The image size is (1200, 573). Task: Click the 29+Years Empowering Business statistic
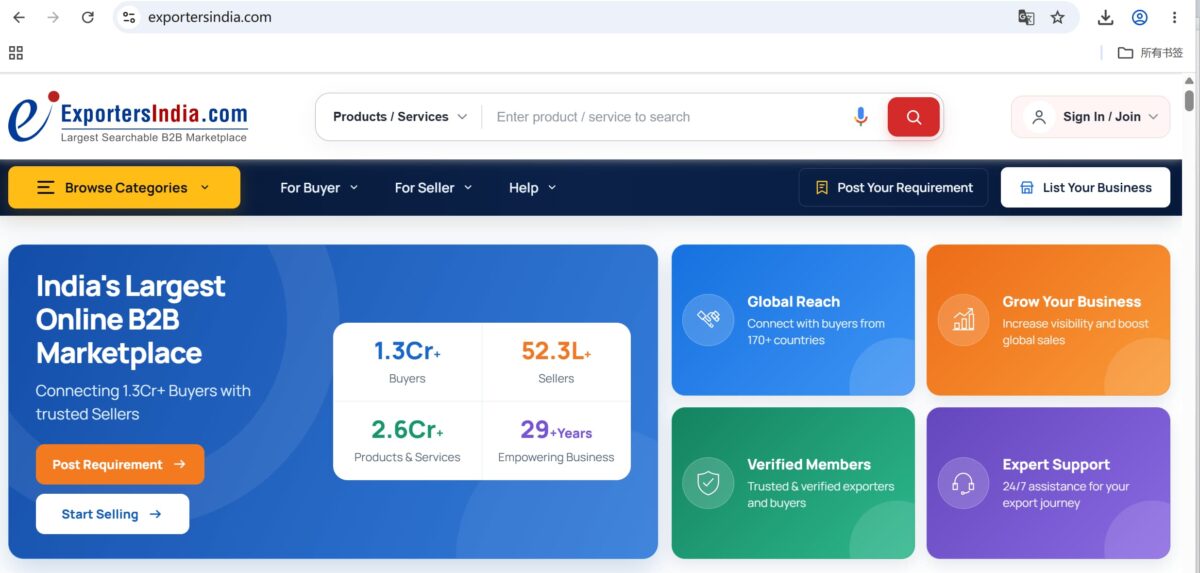click(x=556, y=441)
